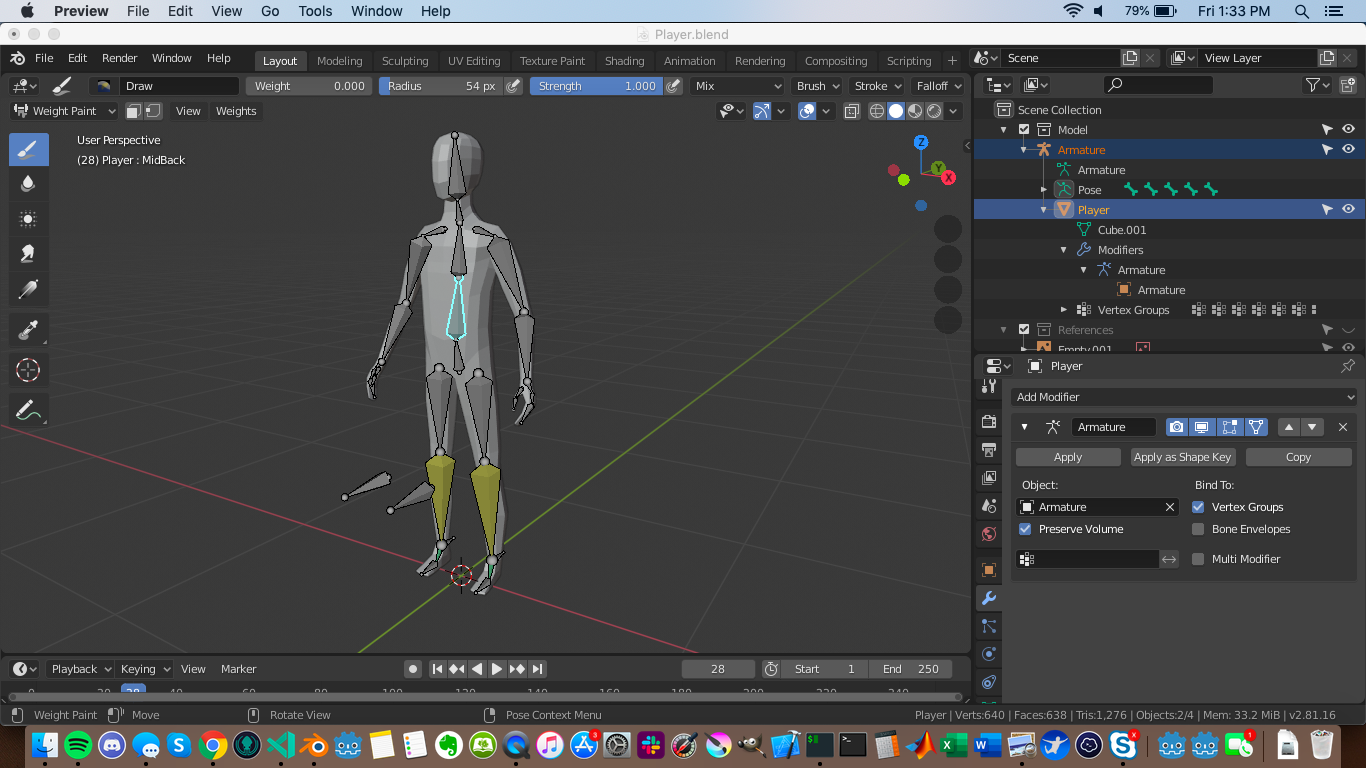Open the Scene properties tab

click(989, 505)
